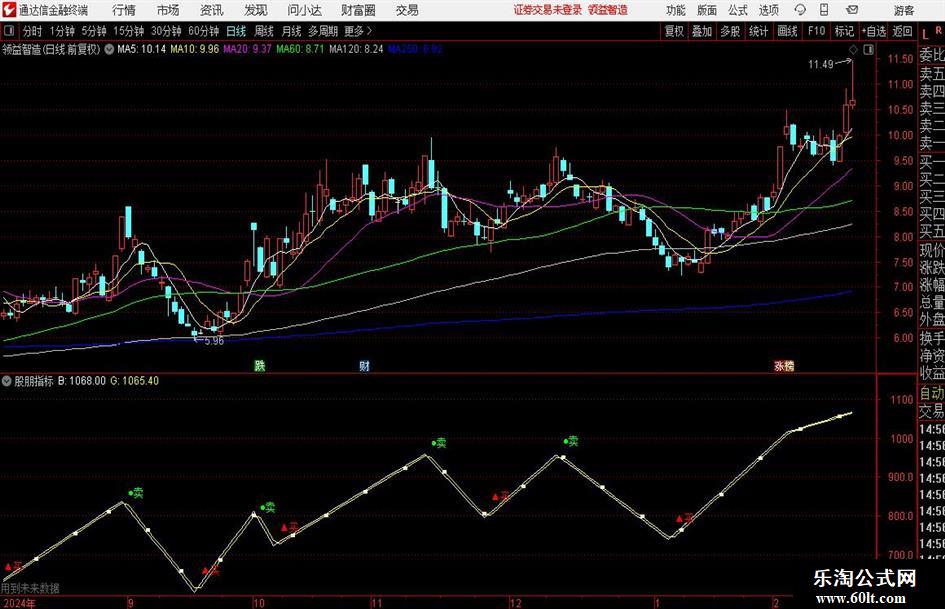The width and height of the screenshot is (945, 609).
Task: Open the 交易 menu
Action: [x=407, y=10]
